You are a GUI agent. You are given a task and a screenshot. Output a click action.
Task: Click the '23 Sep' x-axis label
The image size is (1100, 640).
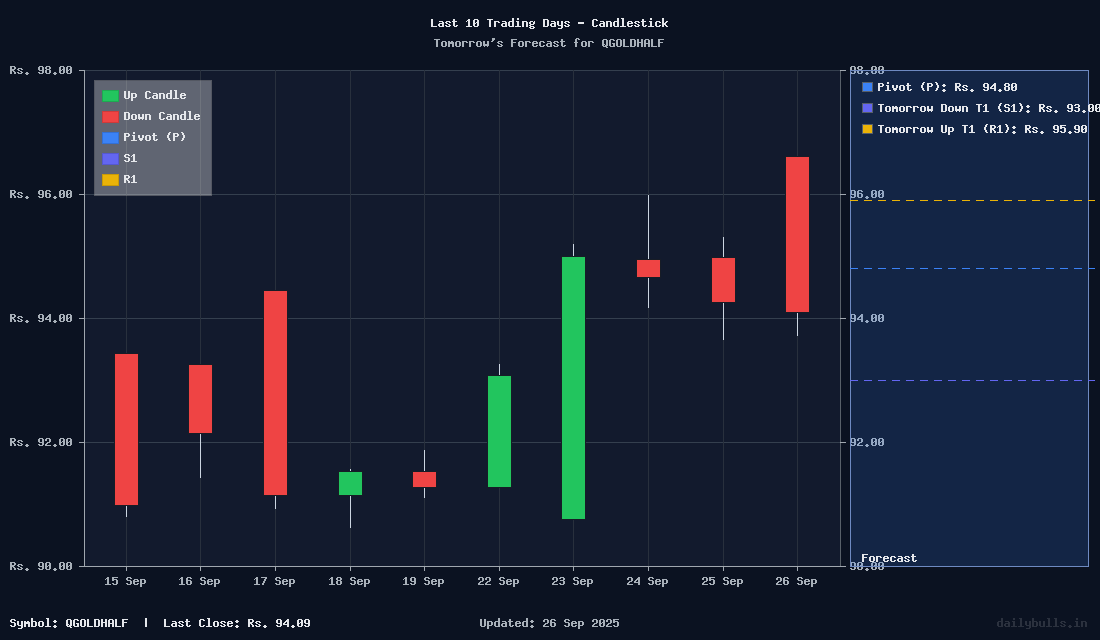pyautogui.click(x=572, y=581)
